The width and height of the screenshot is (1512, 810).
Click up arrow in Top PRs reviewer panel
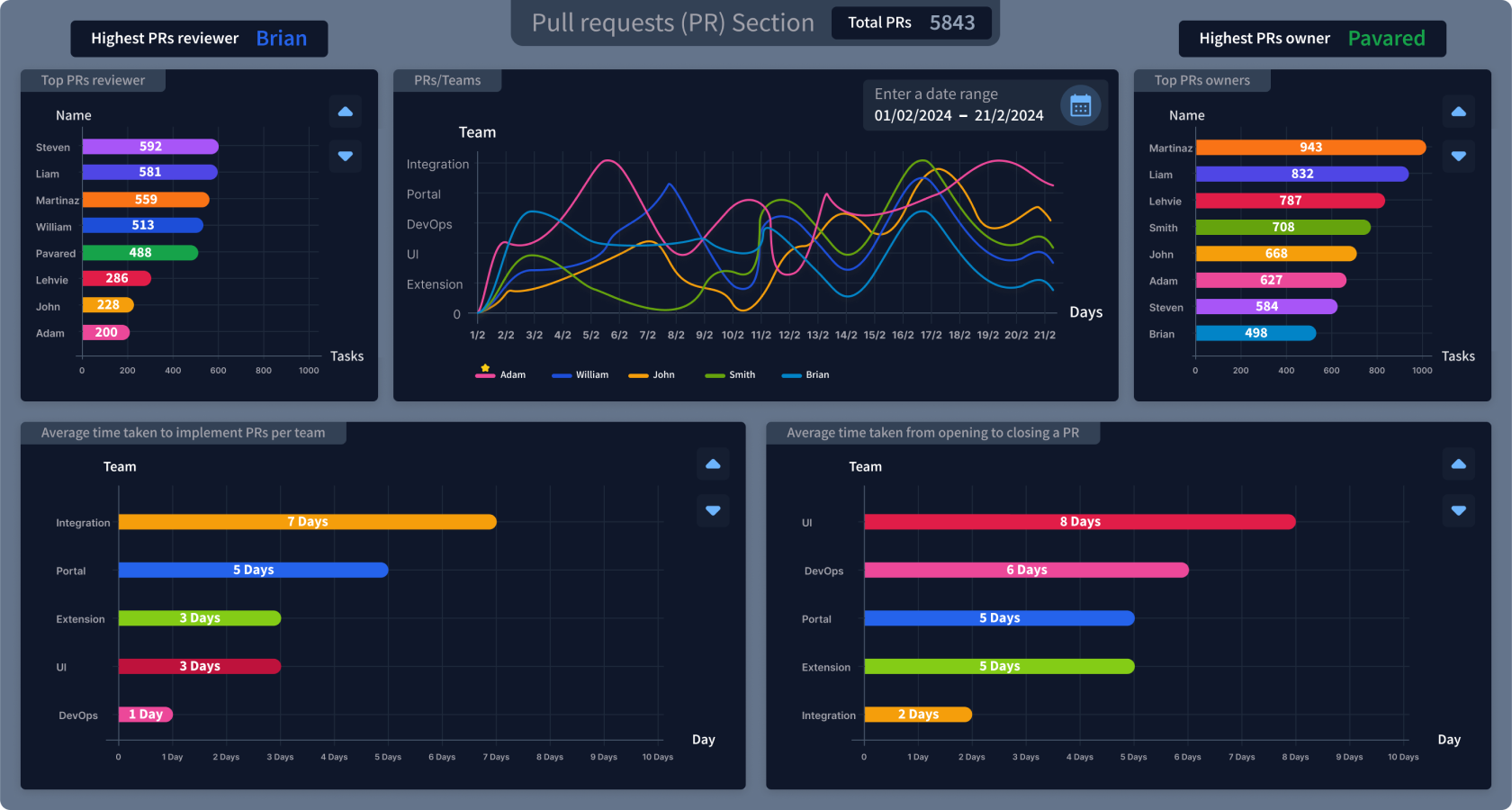tap(346, 112)
